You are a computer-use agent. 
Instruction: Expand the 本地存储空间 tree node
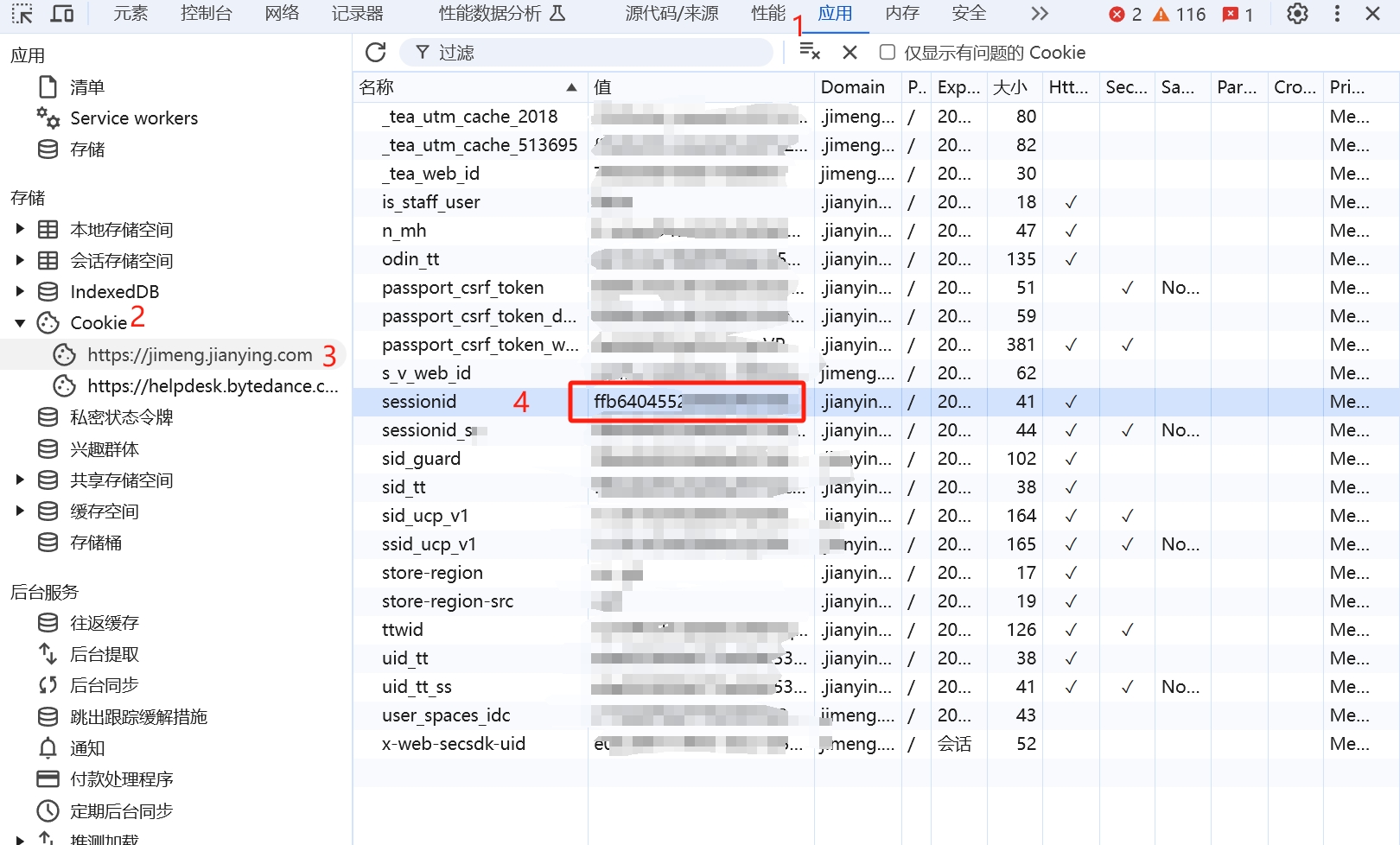20,230
